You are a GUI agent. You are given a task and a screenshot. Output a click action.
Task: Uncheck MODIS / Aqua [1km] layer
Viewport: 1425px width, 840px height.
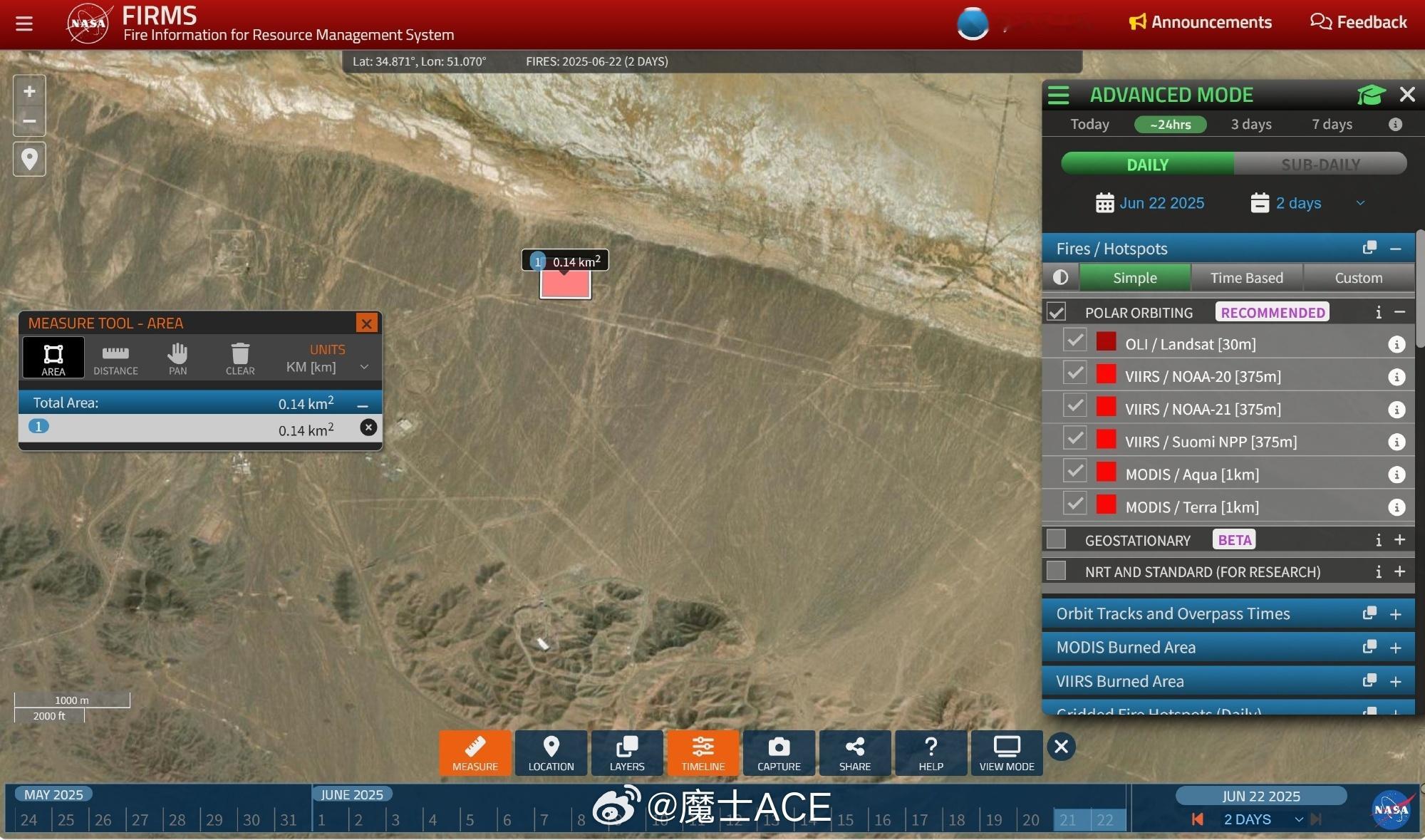pos(1074,471)
